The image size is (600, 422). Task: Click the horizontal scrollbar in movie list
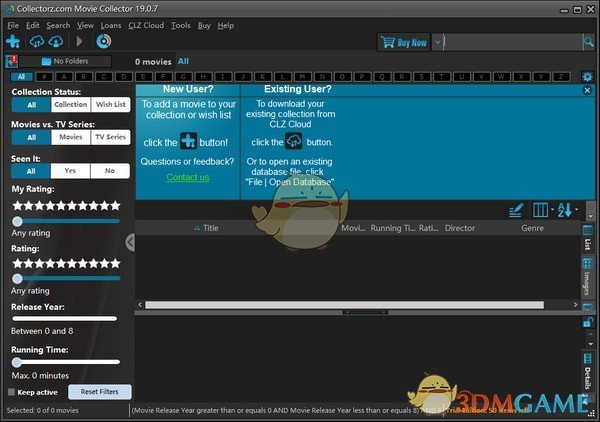(x=344, y=305)
